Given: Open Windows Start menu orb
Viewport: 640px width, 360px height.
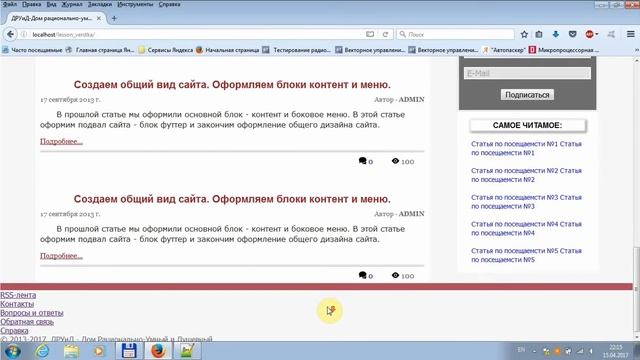Looking at the screenshot, I should click(x=13, y=351).
